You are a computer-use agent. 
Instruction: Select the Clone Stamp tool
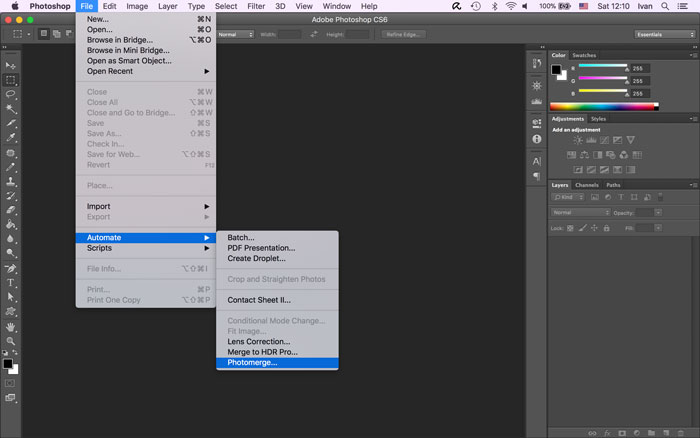click(x=10, y=182)
